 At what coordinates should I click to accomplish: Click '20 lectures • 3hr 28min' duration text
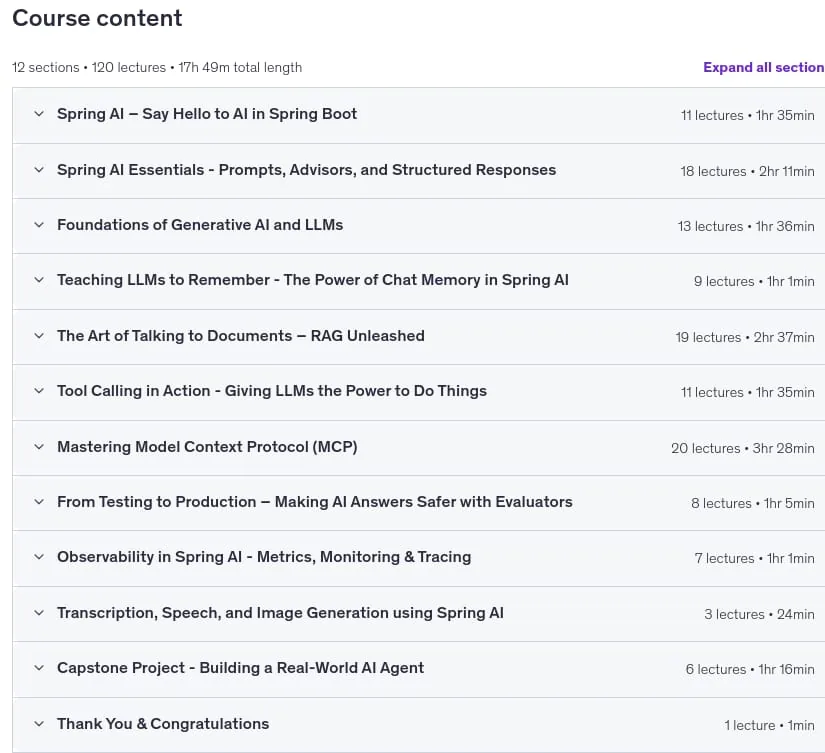pyautogui.click(x=742, y=448)
